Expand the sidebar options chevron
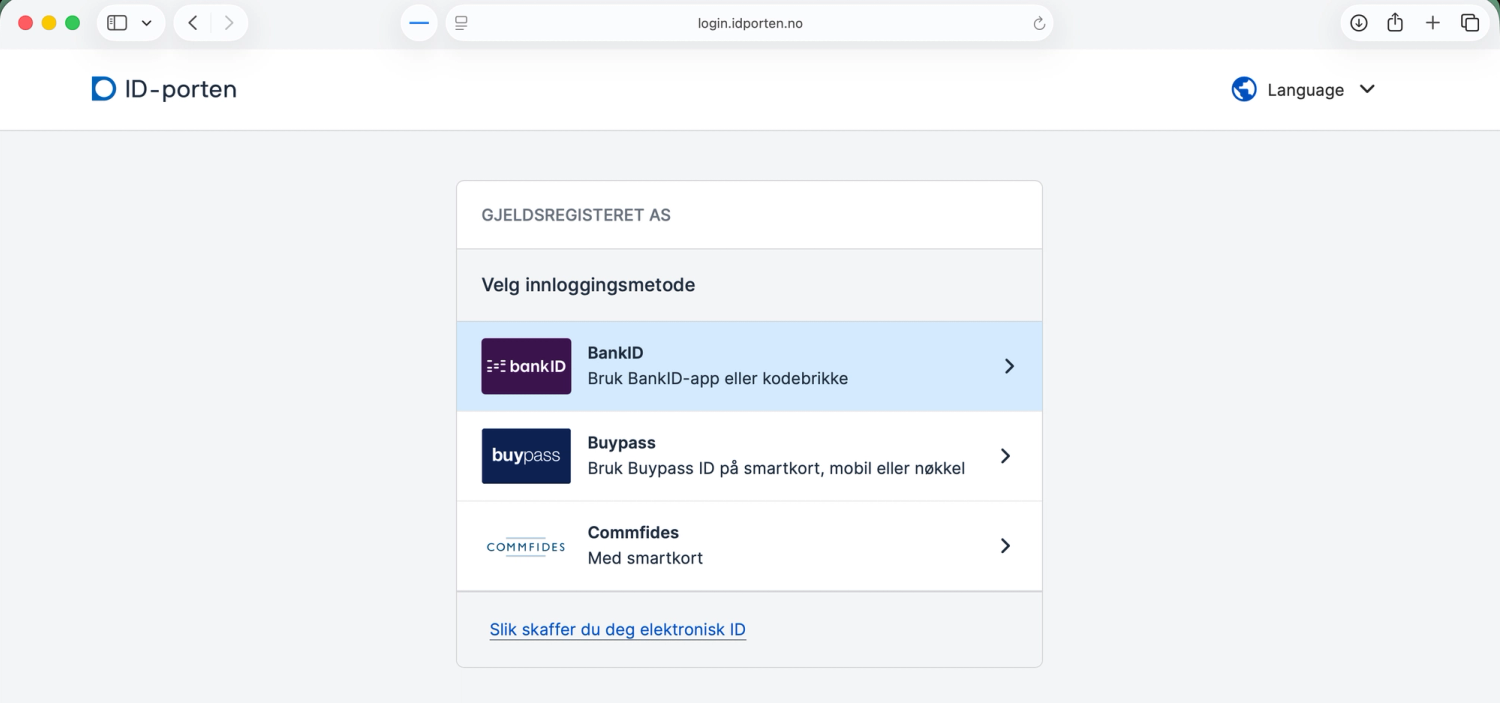Viewport: 1500px width, 703px height. point(147,23)
